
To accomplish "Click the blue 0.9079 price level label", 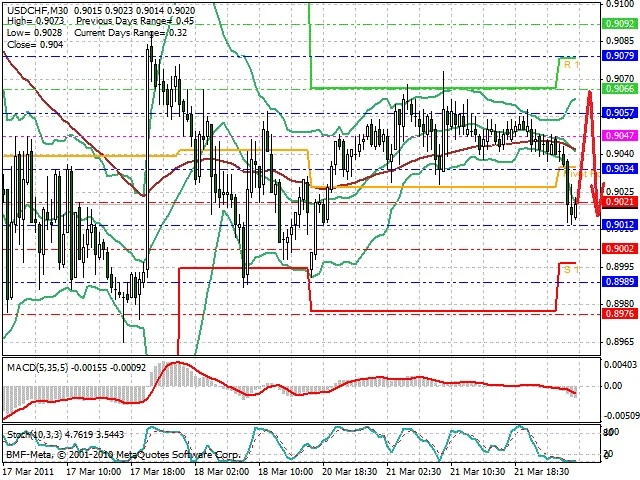I will (620, 56).
